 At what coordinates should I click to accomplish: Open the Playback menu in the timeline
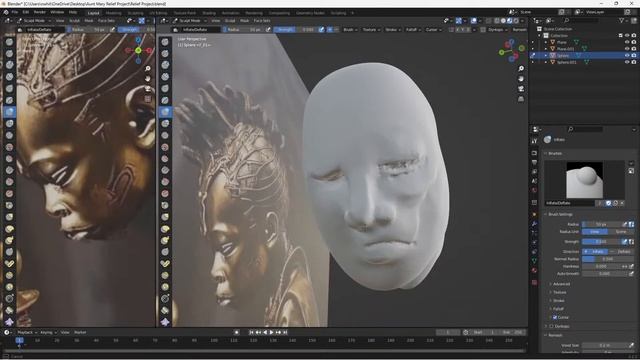click(27, 333)
